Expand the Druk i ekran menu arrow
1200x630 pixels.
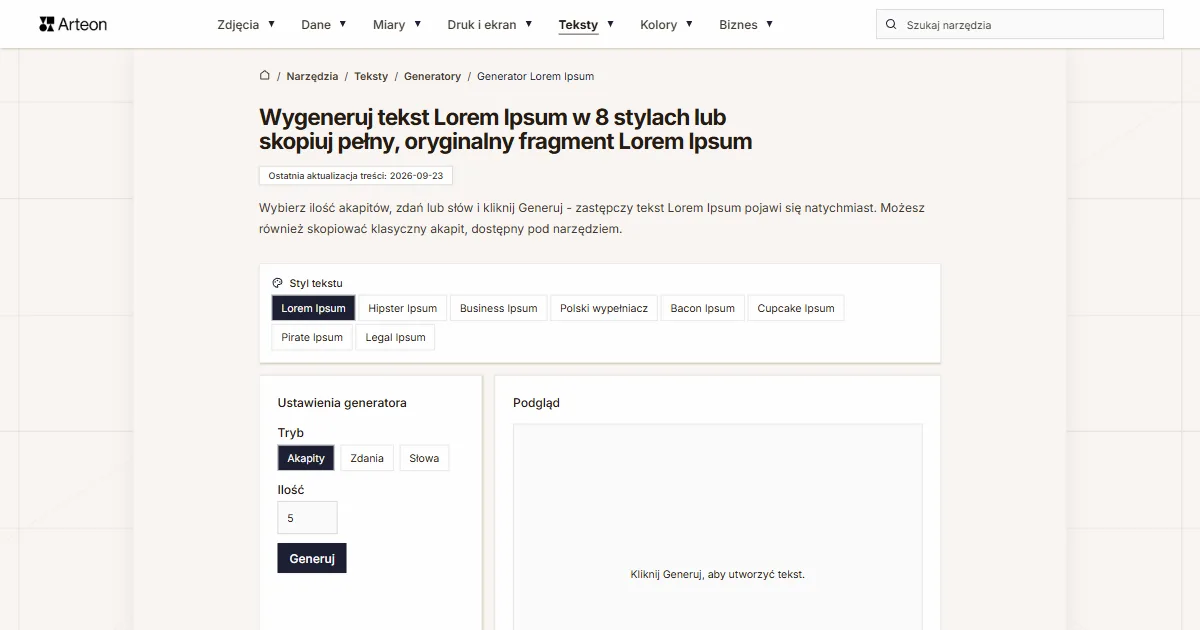click(x=529, y=24)
